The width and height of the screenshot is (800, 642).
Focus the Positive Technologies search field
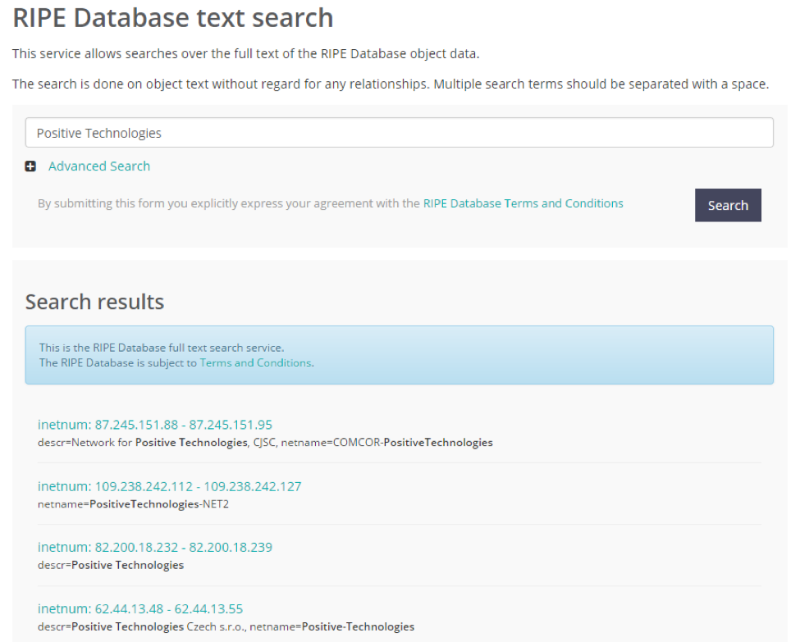click(399, 133)
